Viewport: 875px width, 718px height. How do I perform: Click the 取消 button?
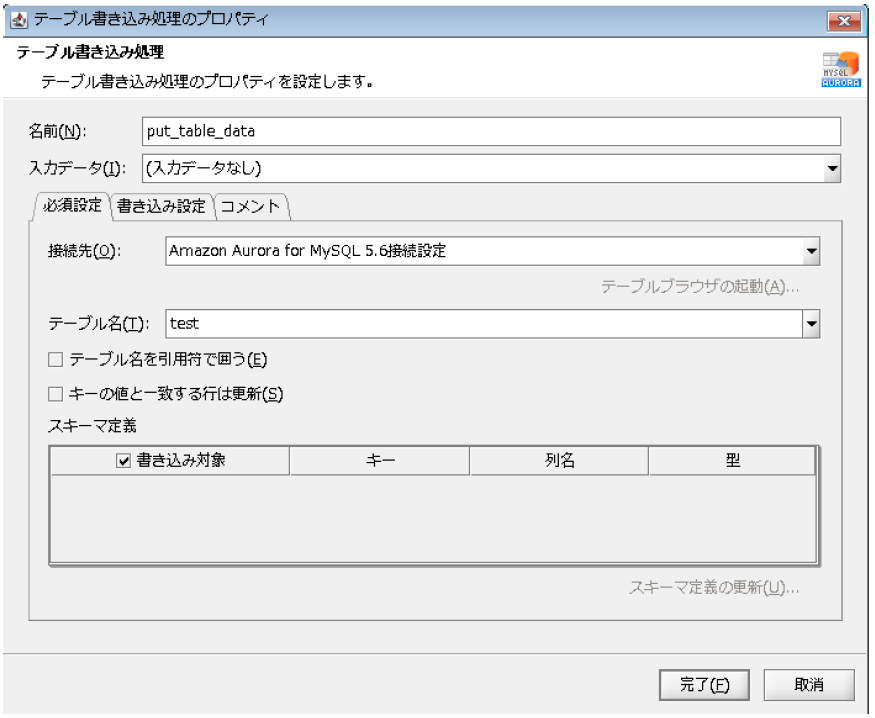pos(808,685)
